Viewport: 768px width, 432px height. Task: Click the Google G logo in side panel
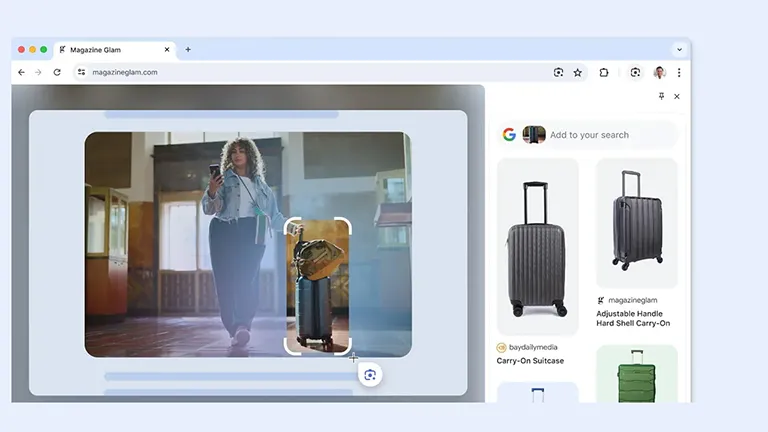click(x=509, y=134)
